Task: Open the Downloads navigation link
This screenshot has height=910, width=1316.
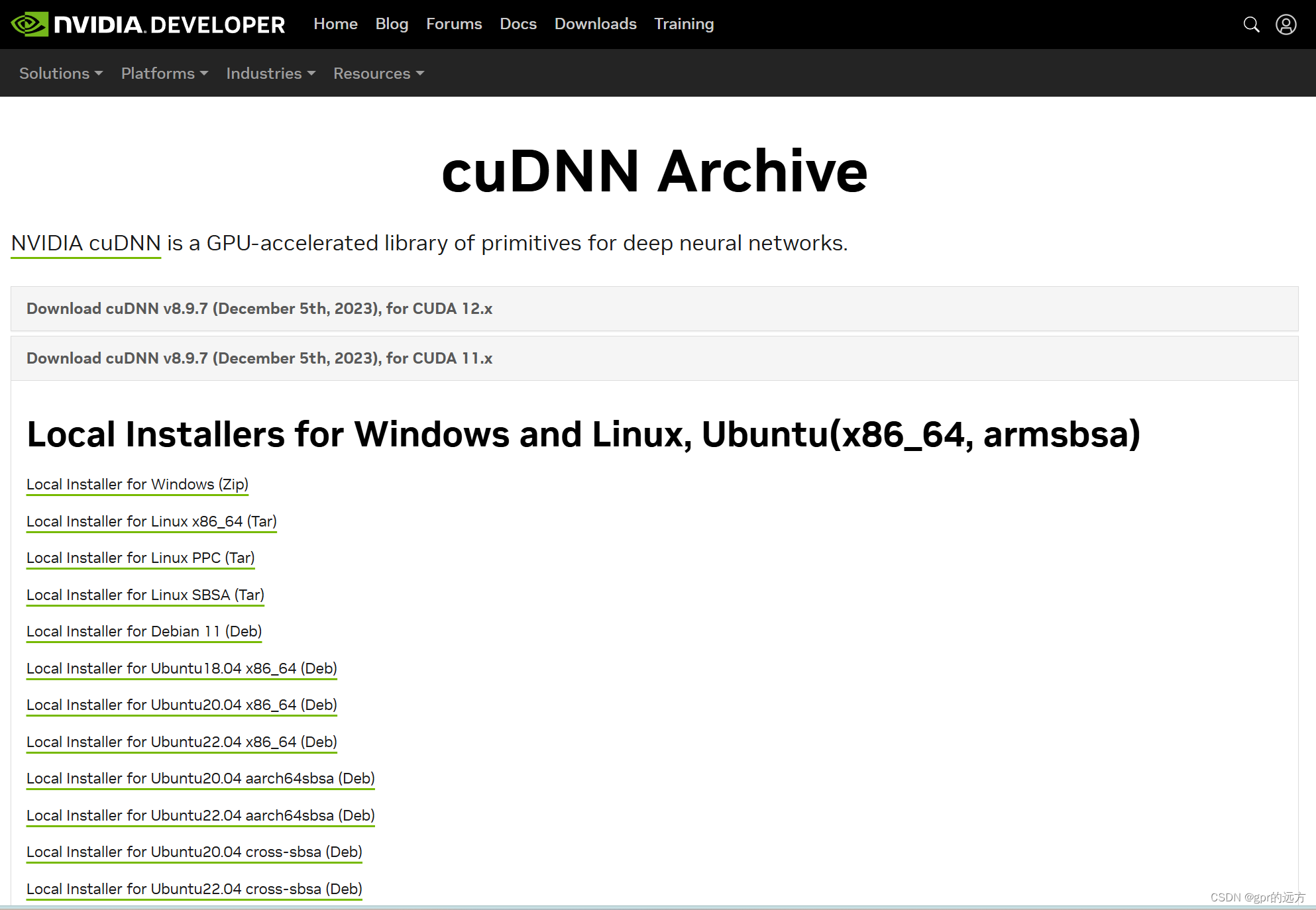Action: (x=595, y=24)
